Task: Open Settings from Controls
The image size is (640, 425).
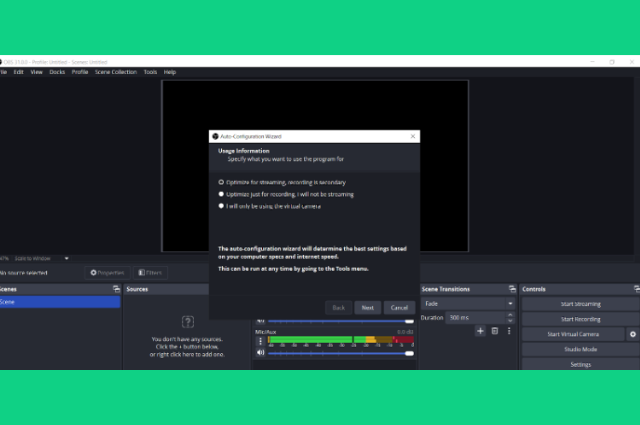Action: tap(580, 365)
